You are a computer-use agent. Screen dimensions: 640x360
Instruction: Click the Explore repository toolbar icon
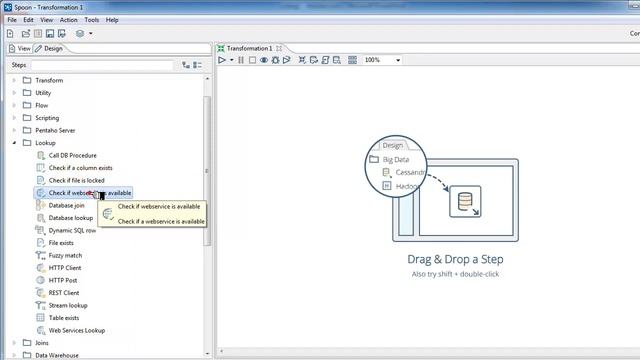(38, 33)
